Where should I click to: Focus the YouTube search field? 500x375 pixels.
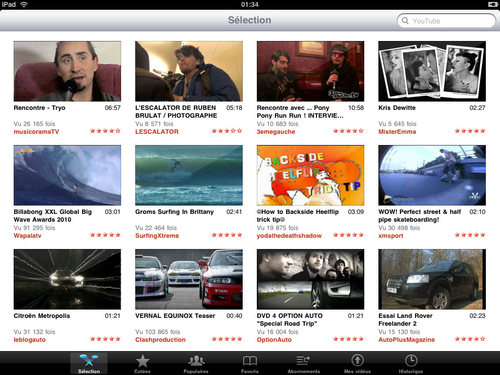click(447, 21)
